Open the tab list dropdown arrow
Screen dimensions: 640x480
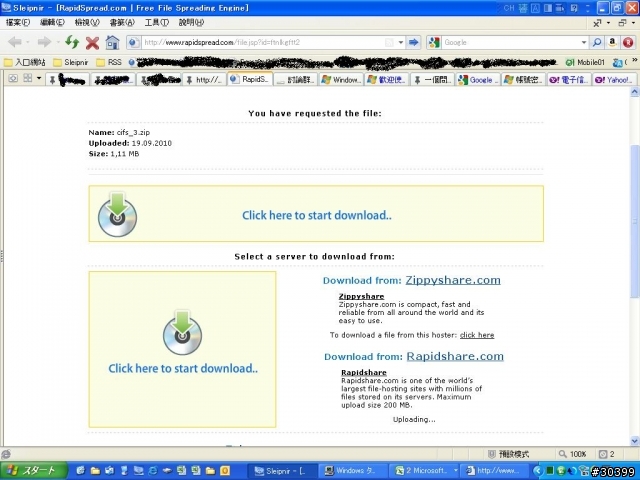point(39,78)
